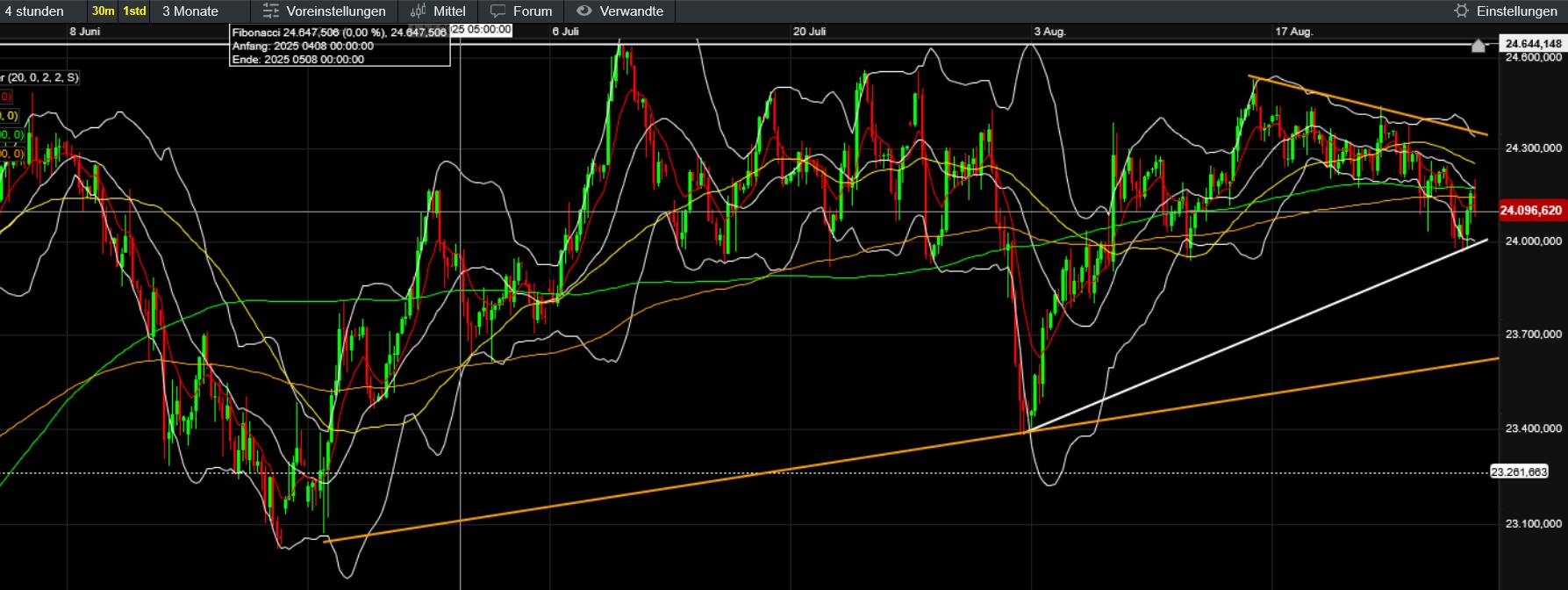Click the Ende: 2025 0508 date line
The image size is (1568, 590).
298,60
